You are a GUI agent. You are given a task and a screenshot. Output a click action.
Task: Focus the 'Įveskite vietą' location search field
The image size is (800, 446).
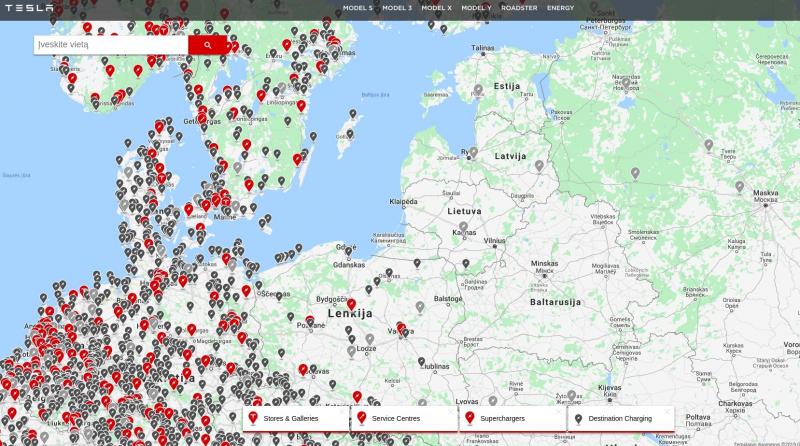pyautogui.click(x=111, y=45)
